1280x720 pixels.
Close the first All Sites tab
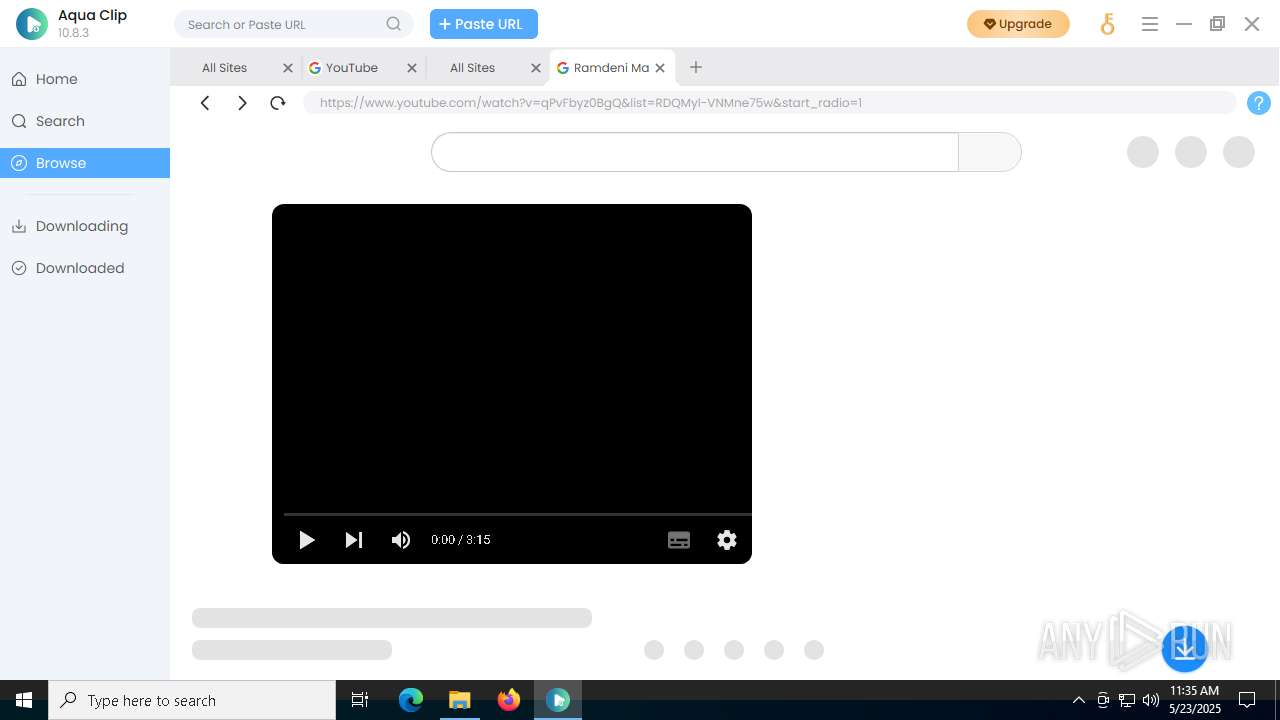coord(288,68)
